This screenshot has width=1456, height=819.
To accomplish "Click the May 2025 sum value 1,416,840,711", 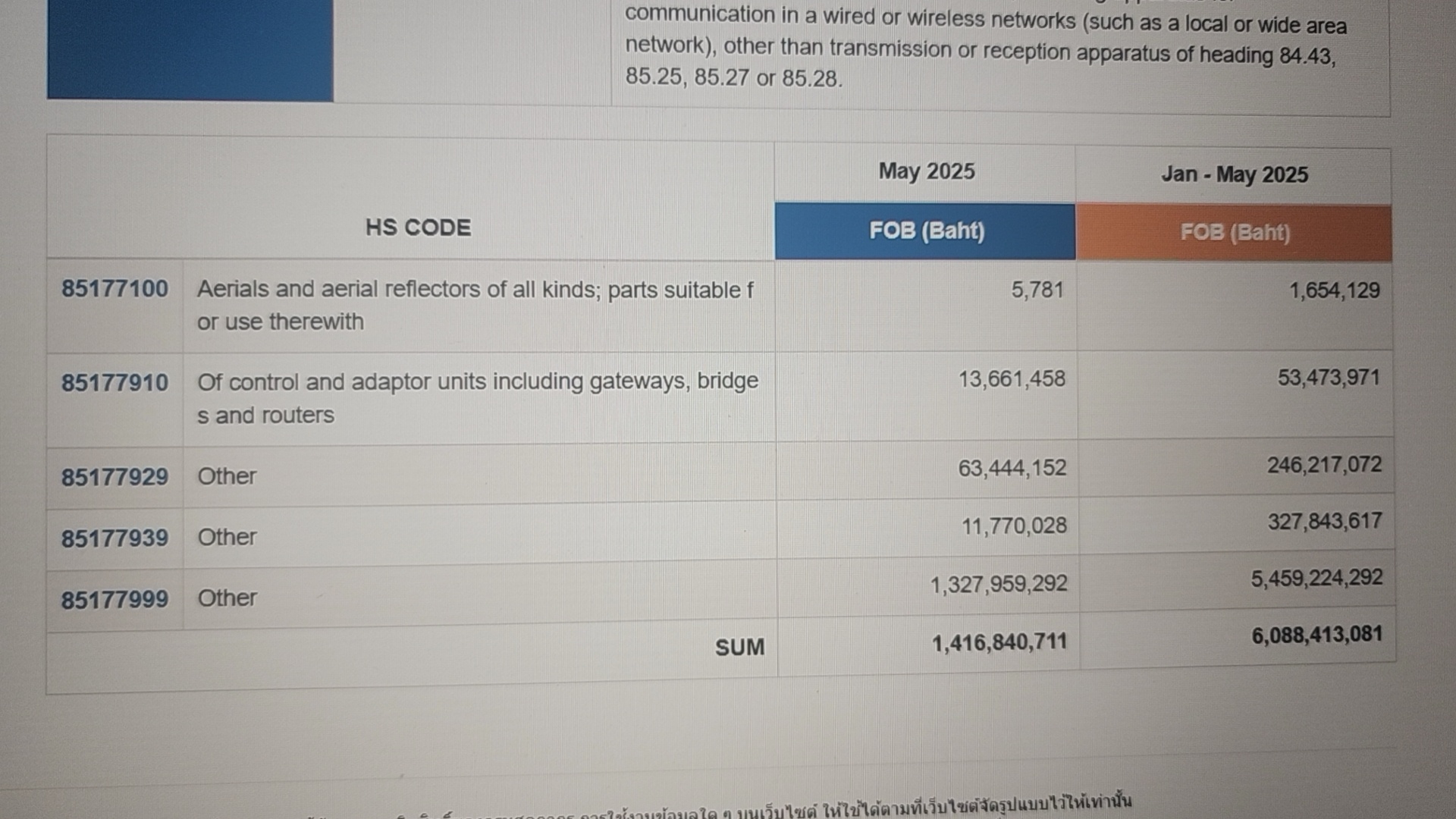I will (x=999, y=643).
